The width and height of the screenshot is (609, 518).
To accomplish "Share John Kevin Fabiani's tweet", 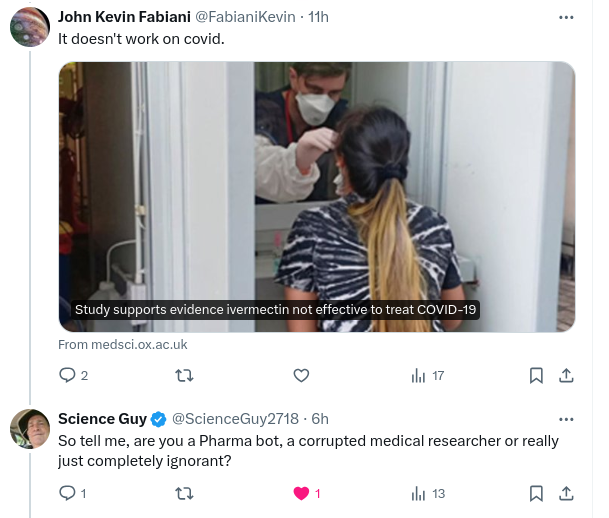I will (x=566, y=375).
